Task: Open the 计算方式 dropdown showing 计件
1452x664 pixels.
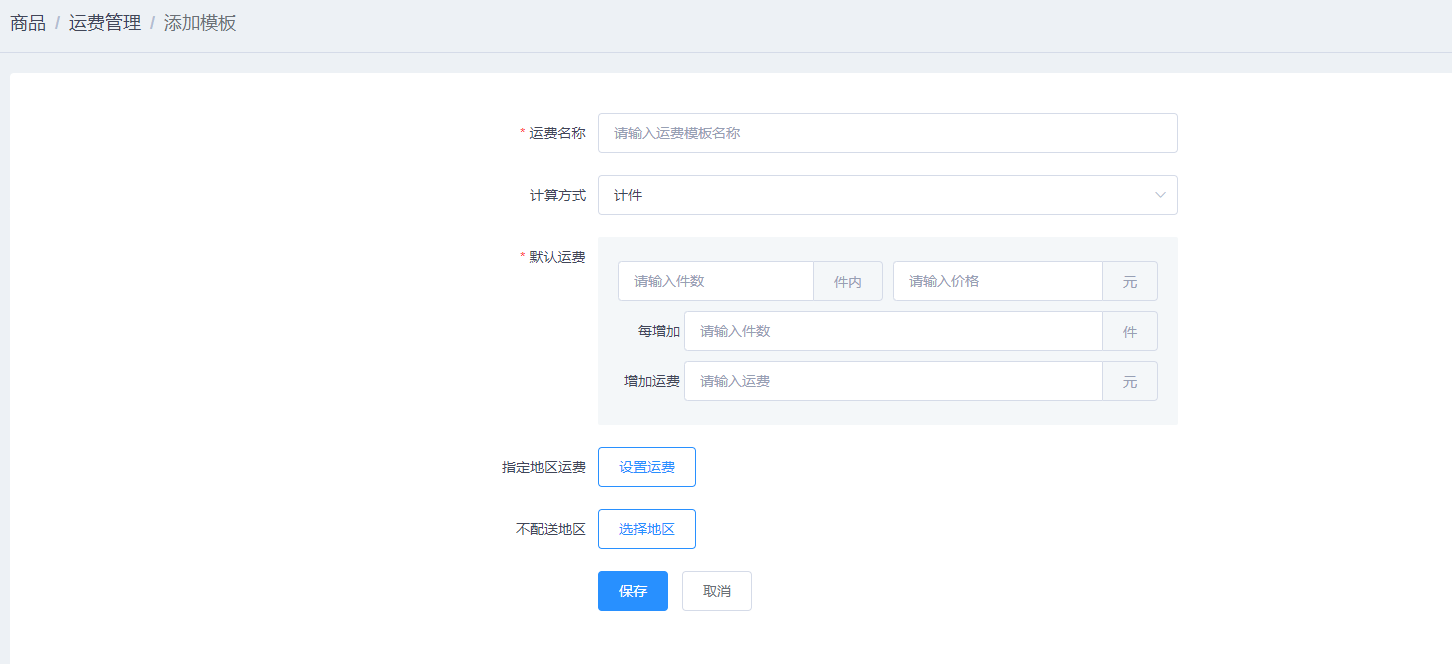Action: coord(870,195)
